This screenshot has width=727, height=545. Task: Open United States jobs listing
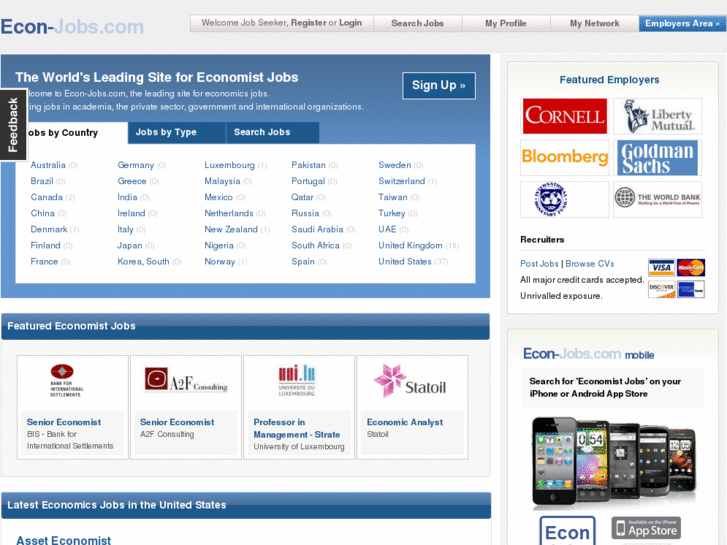404,262
